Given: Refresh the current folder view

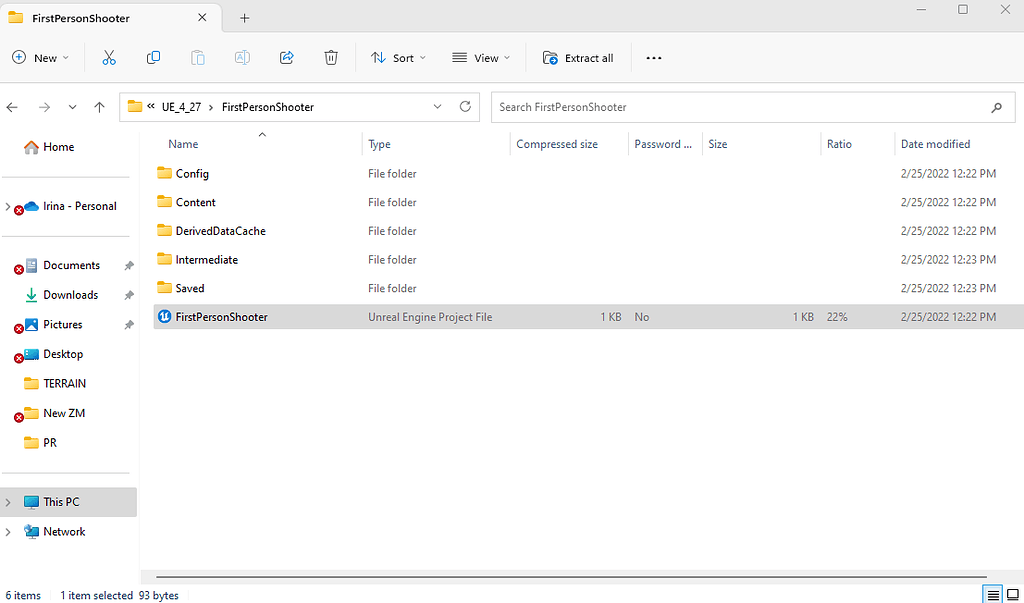Looking at the screenshot, I should coord(465,107).
